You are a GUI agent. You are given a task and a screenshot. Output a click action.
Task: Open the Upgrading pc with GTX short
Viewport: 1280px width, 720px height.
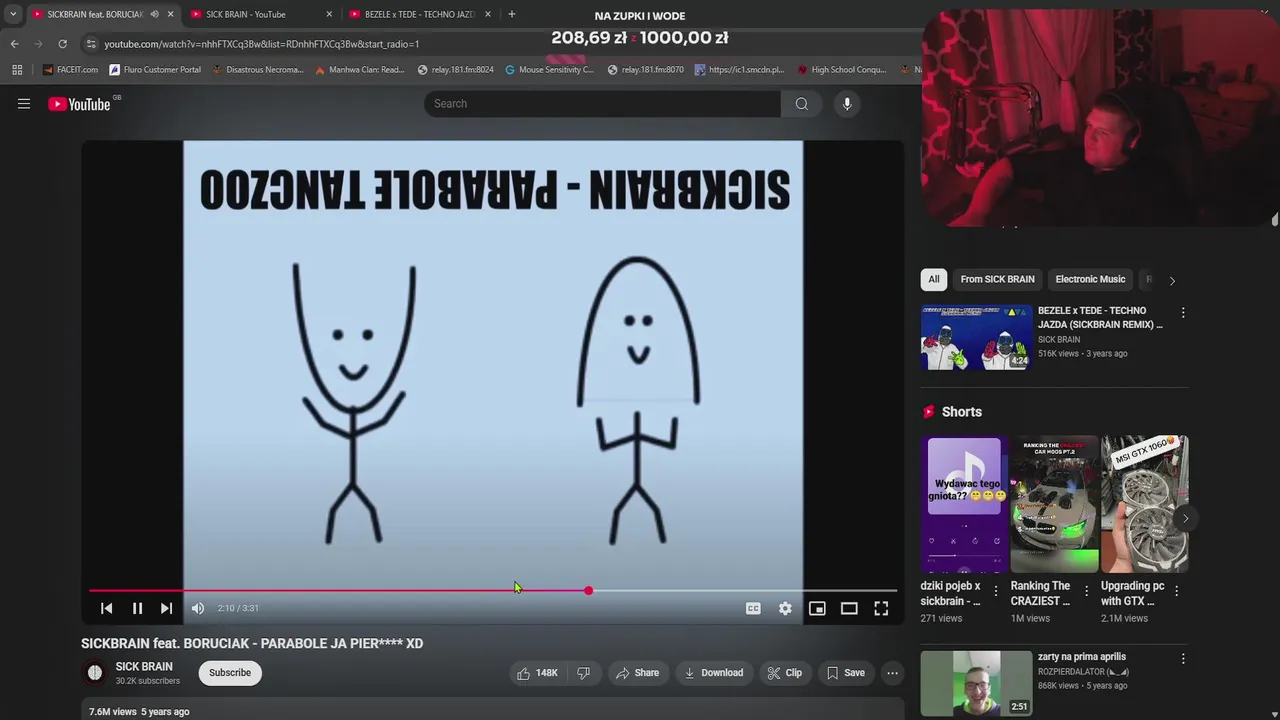(x=1144, y=504)
